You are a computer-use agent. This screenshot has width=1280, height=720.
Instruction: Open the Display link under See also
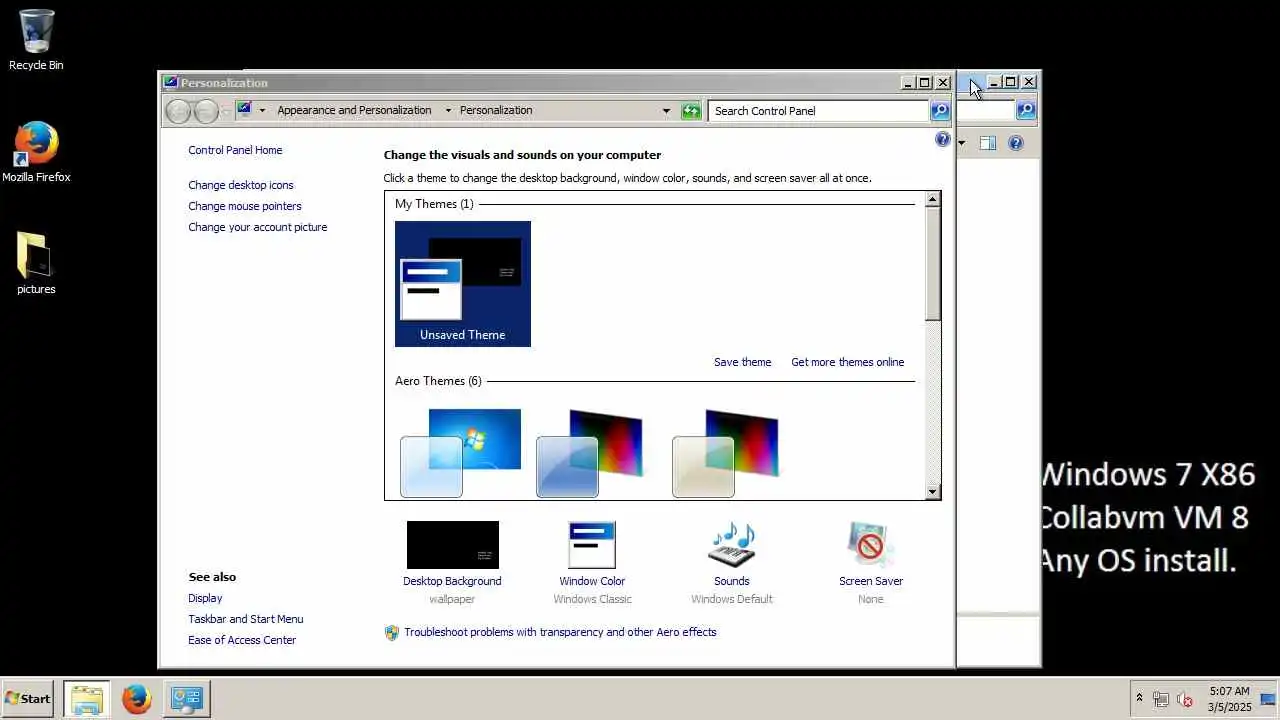coord(205,598)
